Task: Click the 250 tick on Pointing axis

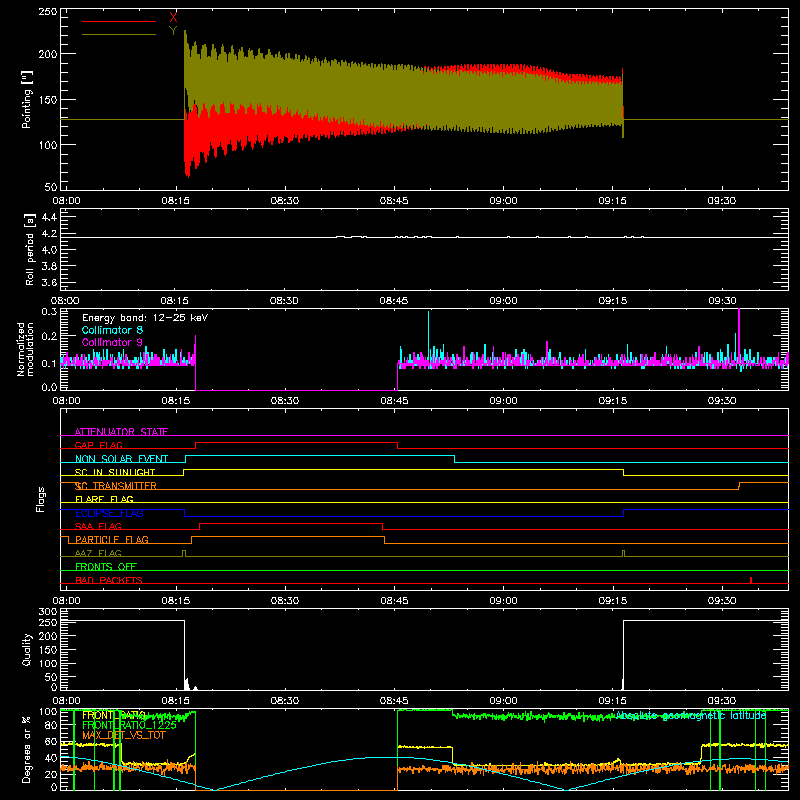Action: [x=48, y=11]
